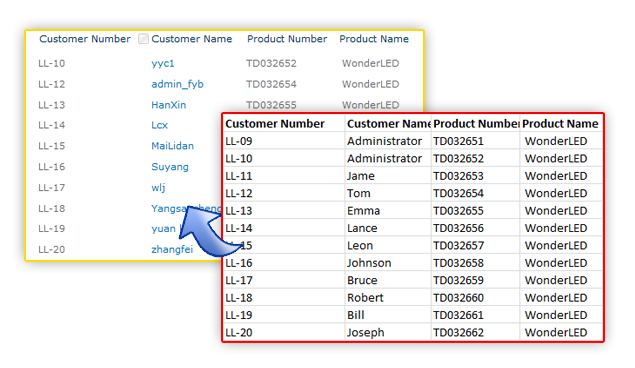Click the Customer Name column header in SharePoint list
635x368 pixels.
[192, 39]
